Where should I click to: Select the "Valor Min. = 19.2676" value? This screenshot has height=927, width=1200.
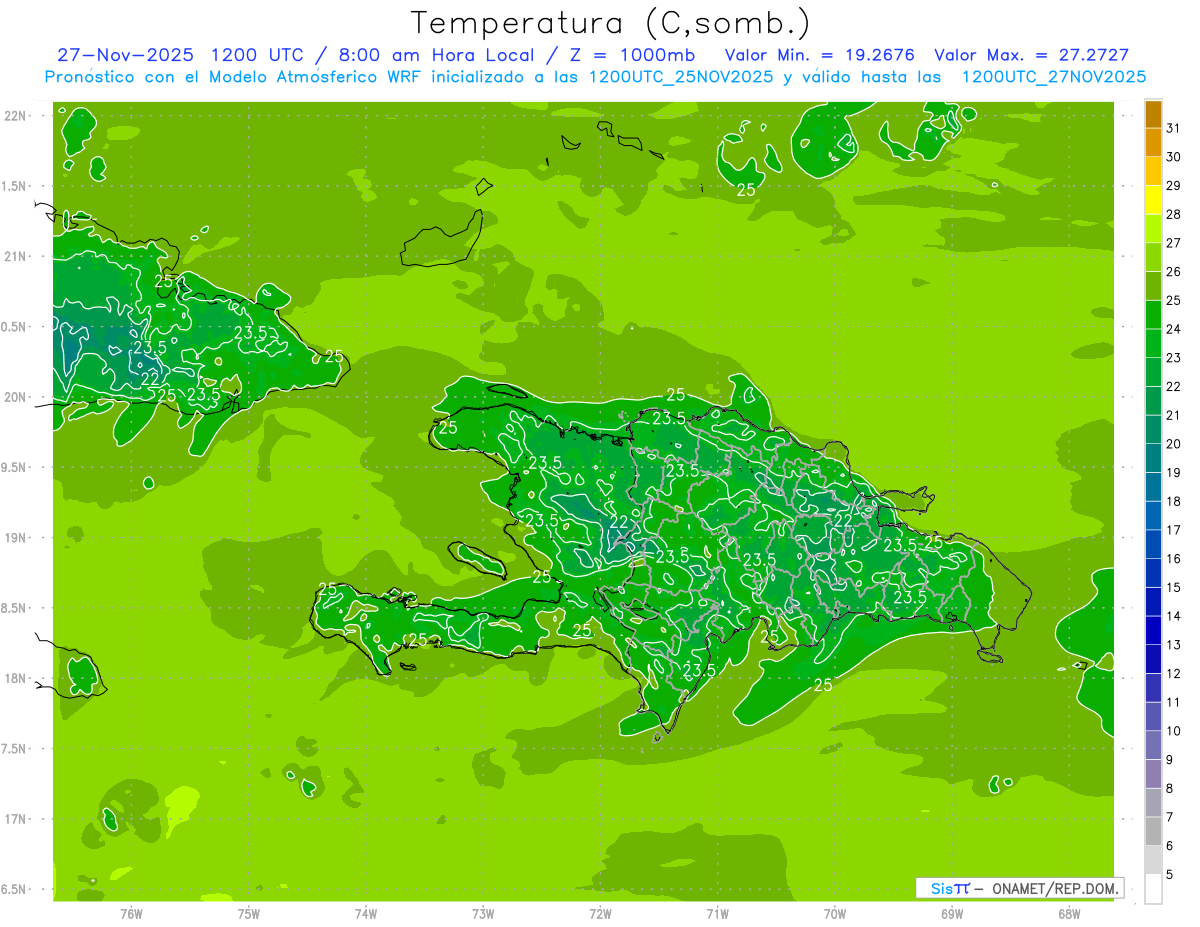click(819, 55)
